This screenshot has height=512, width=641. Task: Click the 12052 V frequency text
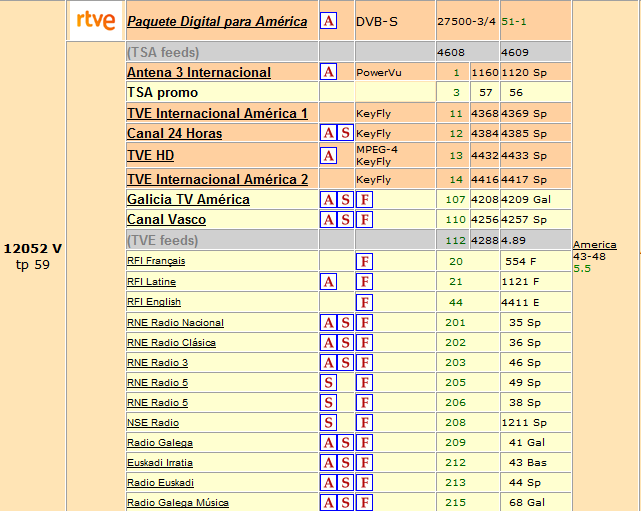click(x=33, y=249)
